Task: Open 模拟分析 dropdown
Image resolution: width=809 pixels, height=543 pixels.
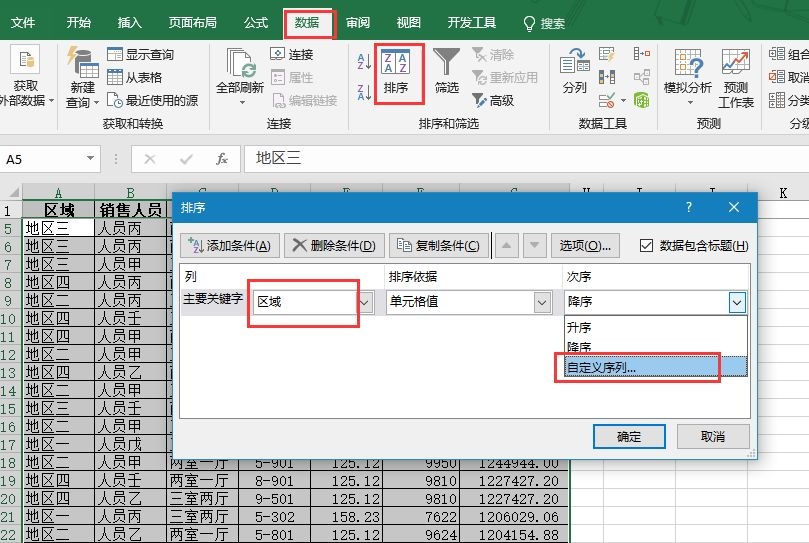Action: pyautogui.click(x=688, y=76)
